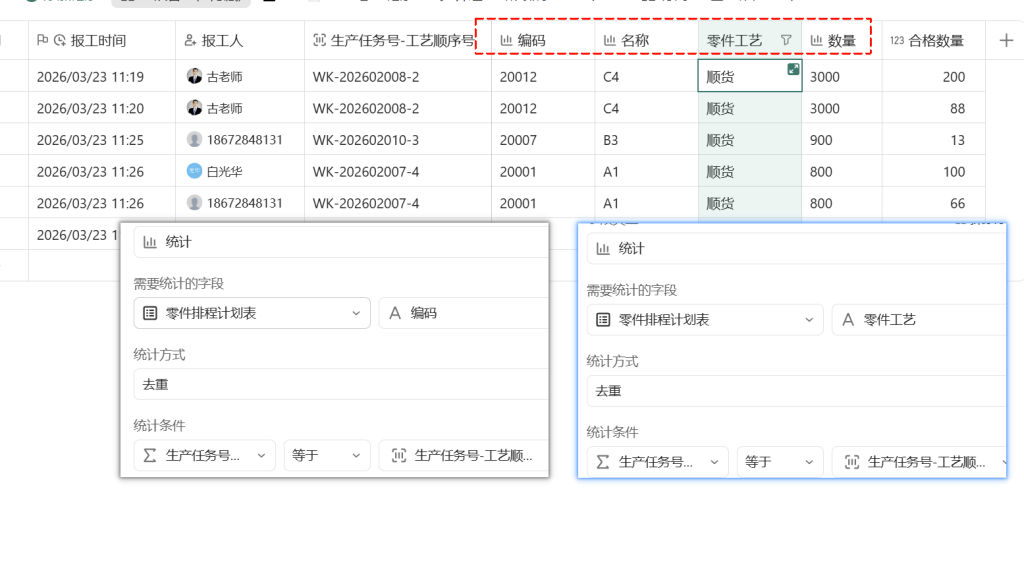Click qualified quantity cell showing 13
1024x576 pixels.
pos(933,140)
